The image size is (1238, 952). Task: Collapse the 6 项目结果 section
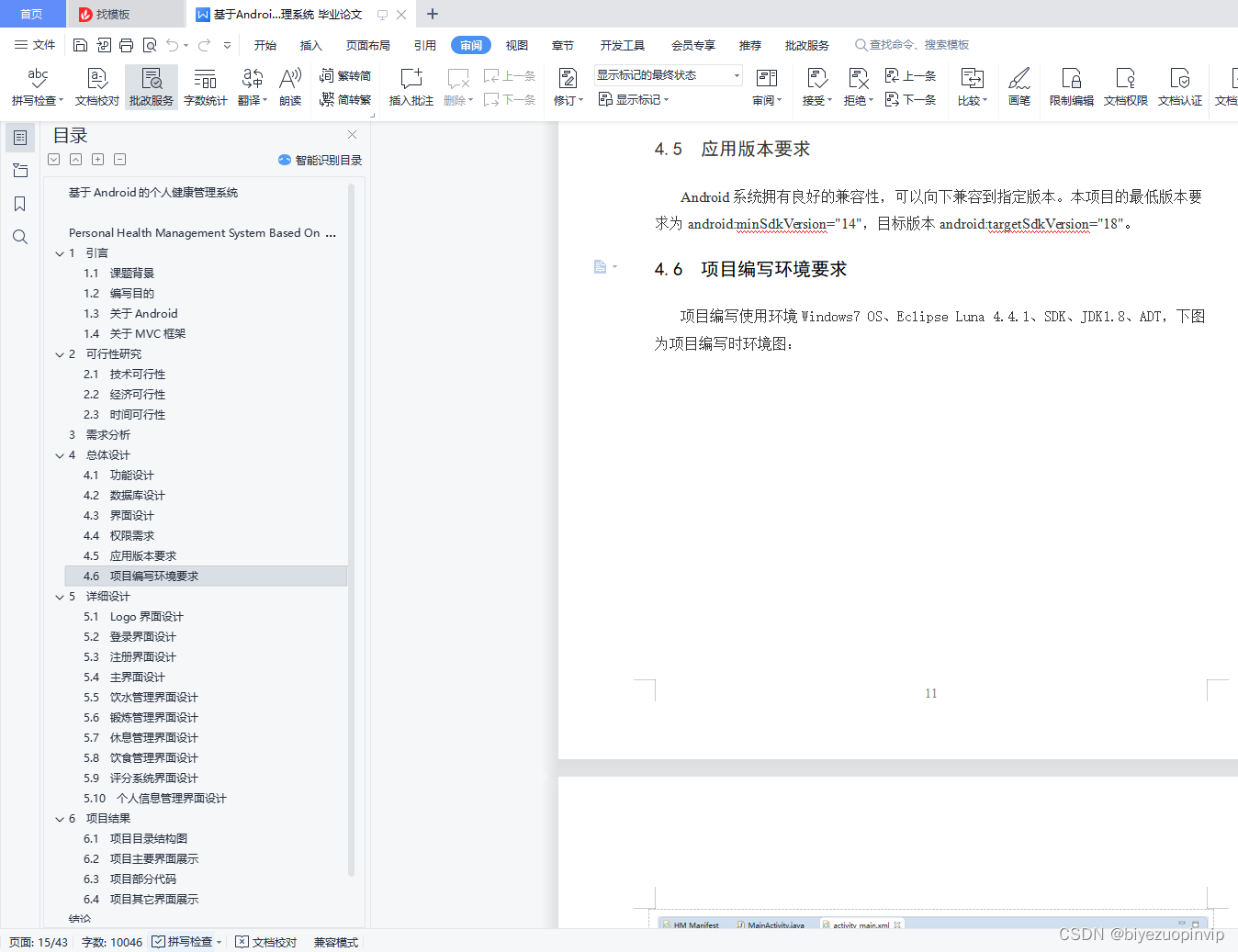(60, 819)
